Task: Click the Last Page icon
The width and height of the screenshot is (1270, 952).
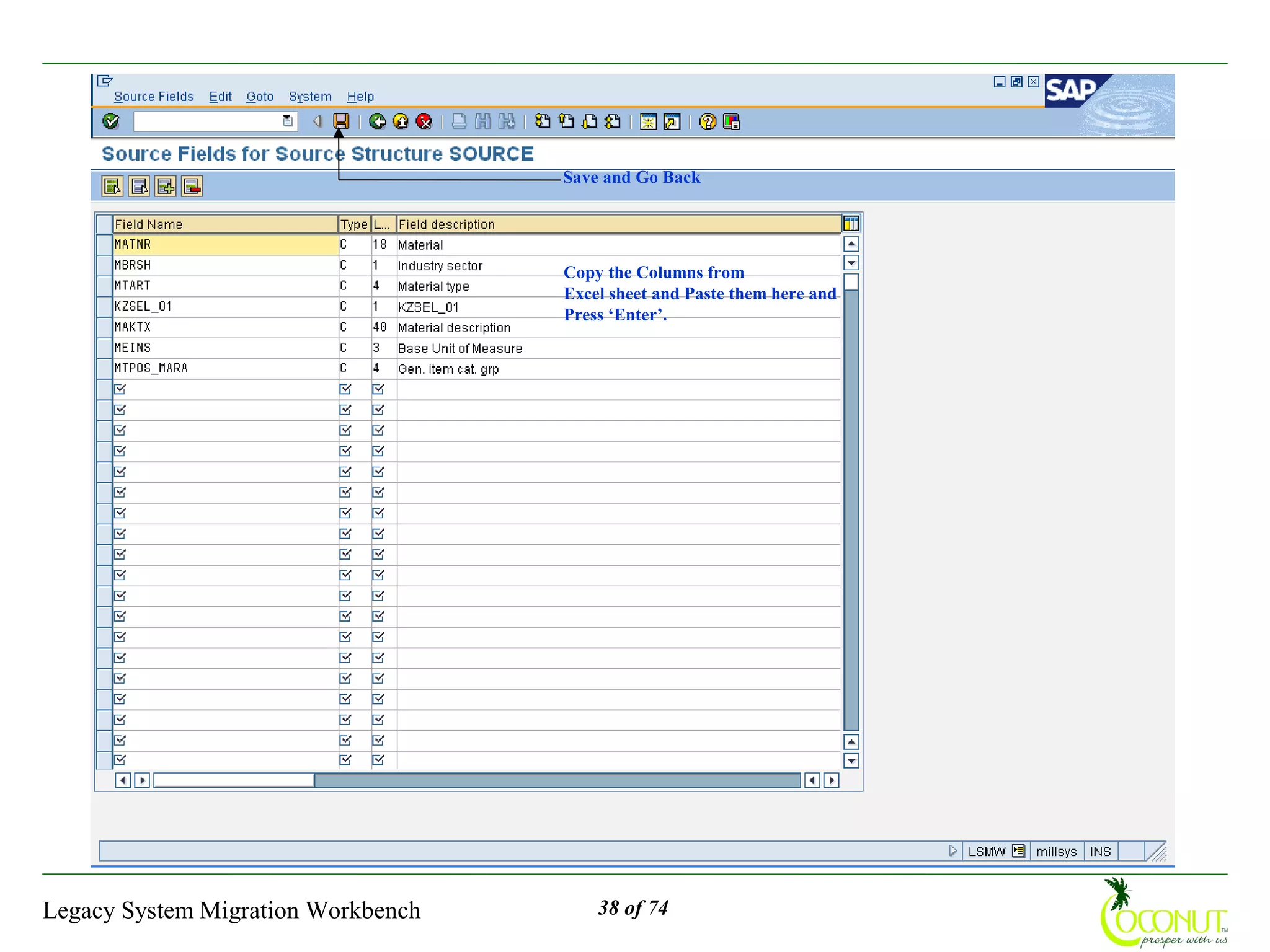Action: (x=613, y=121)
